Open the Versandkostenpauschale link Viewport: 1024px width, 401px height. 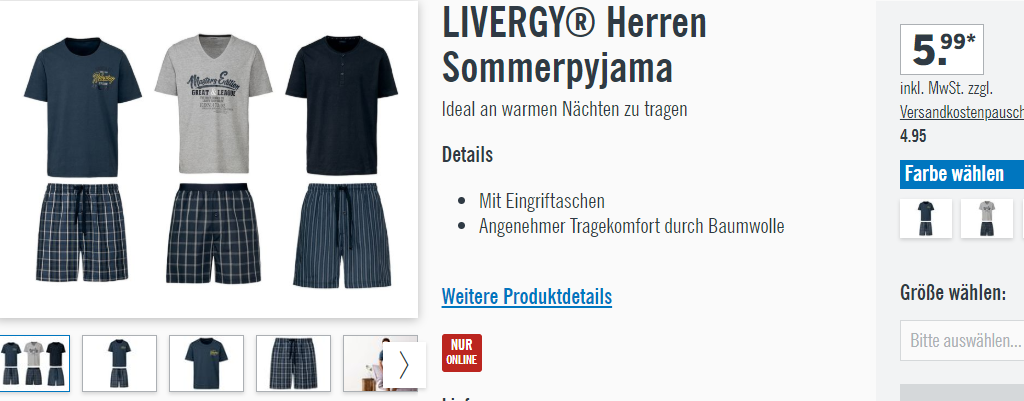coord(962,112)
